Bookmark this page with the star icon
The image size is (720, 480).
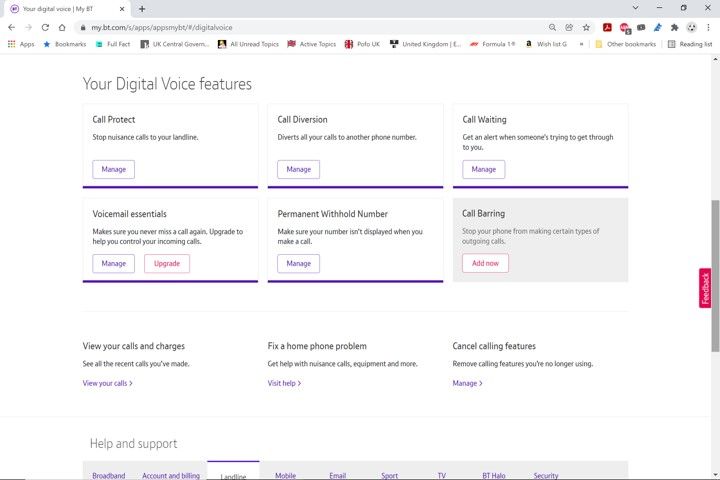586,28
